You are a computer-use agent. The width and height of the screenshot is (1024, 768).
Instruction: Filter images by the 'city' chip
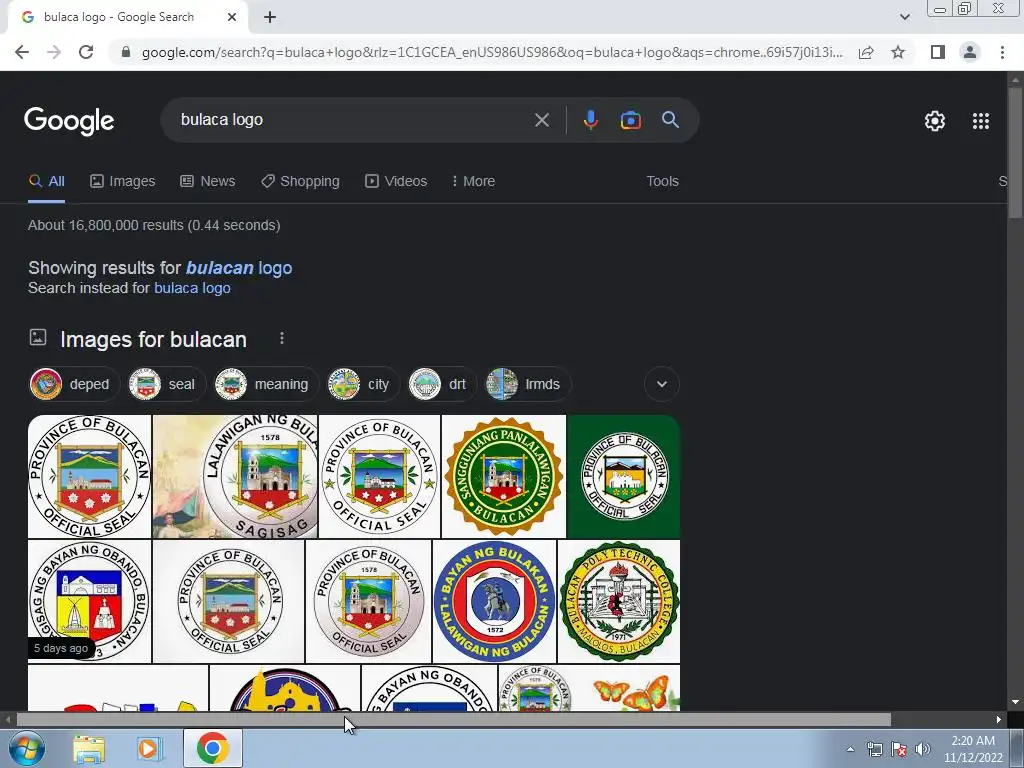362,384
